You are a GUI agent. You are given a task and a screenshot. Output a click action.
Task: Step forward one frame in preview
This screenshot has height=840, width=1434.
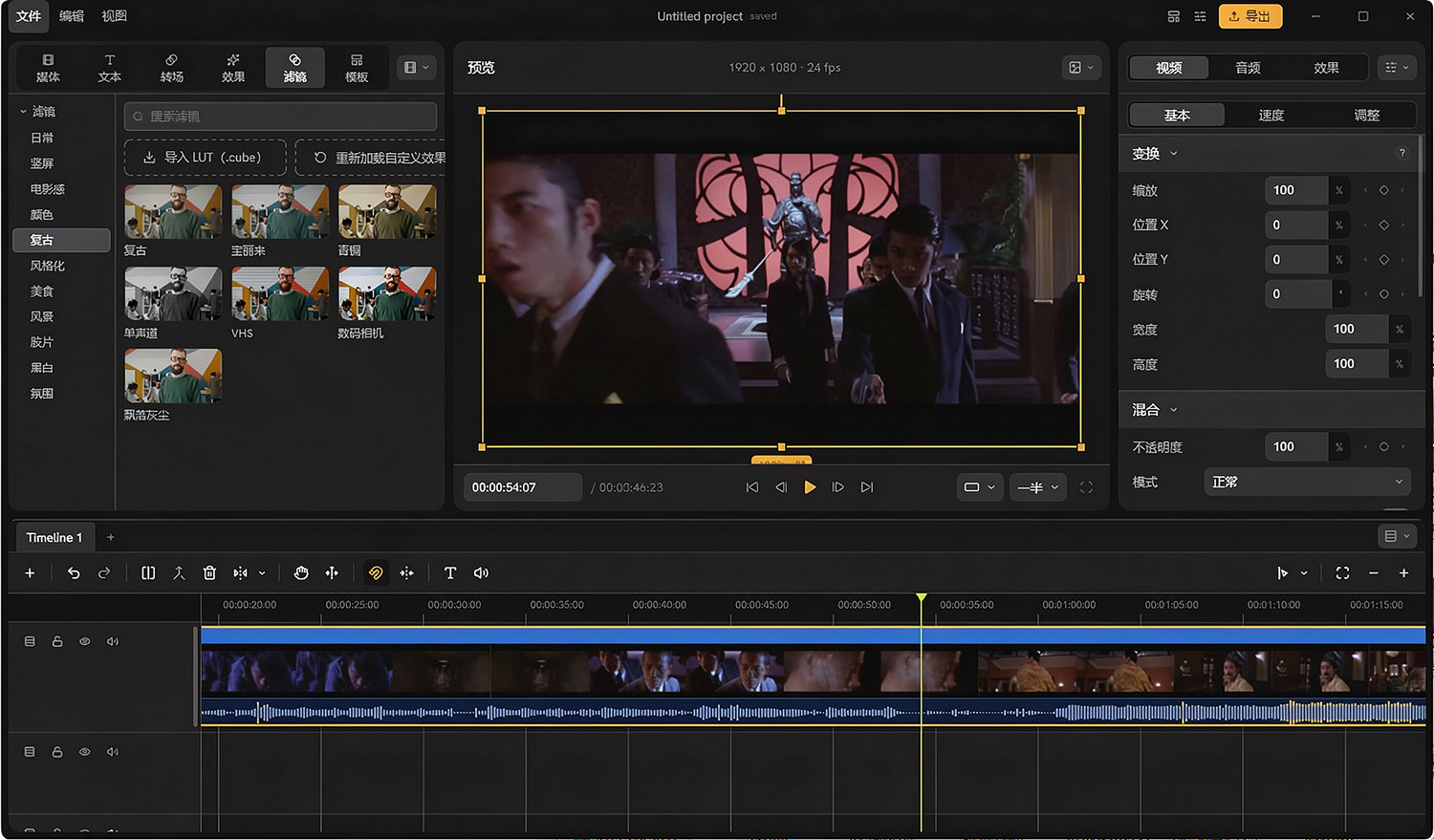[838, 487]
